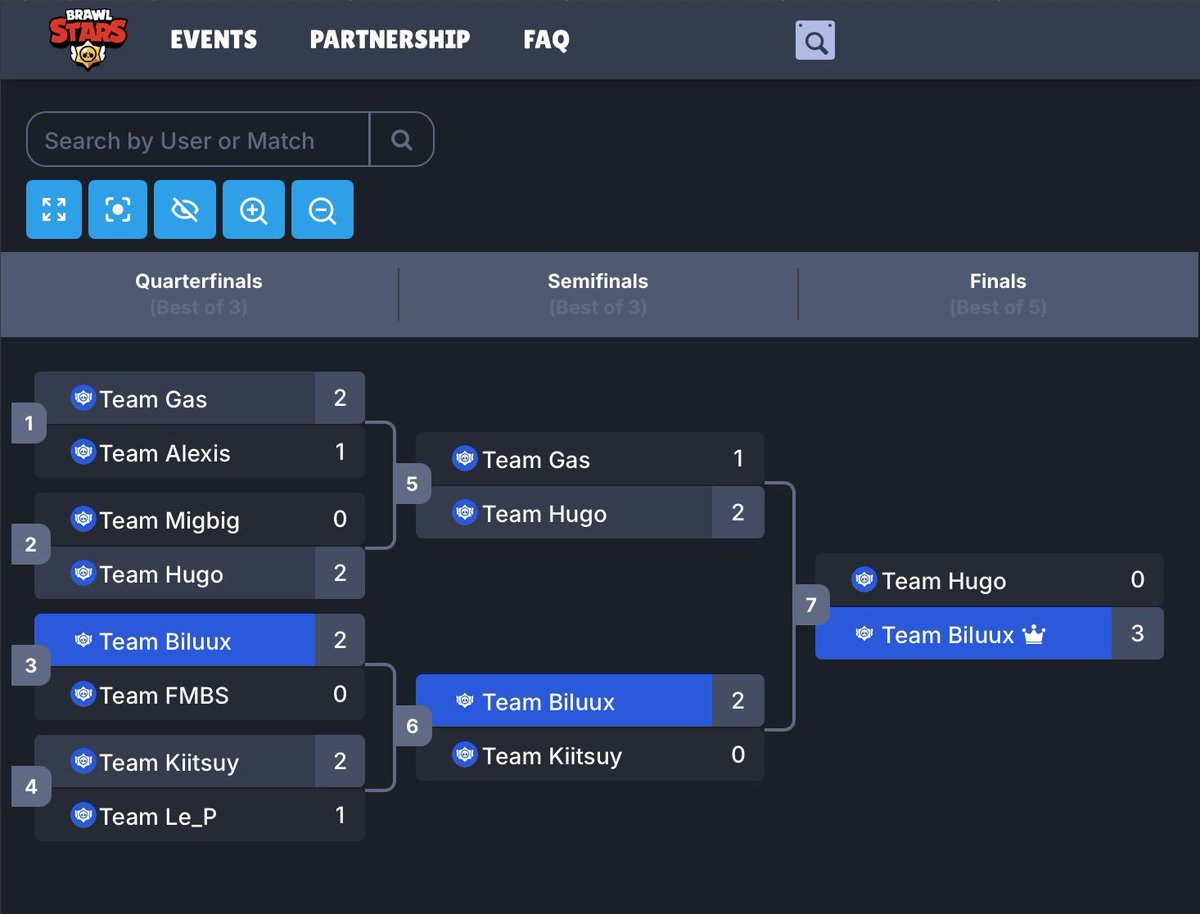The image size is (1200, 914).
Task: Click the fullscreen expand bracket icon
Action: tap(54, 209)
